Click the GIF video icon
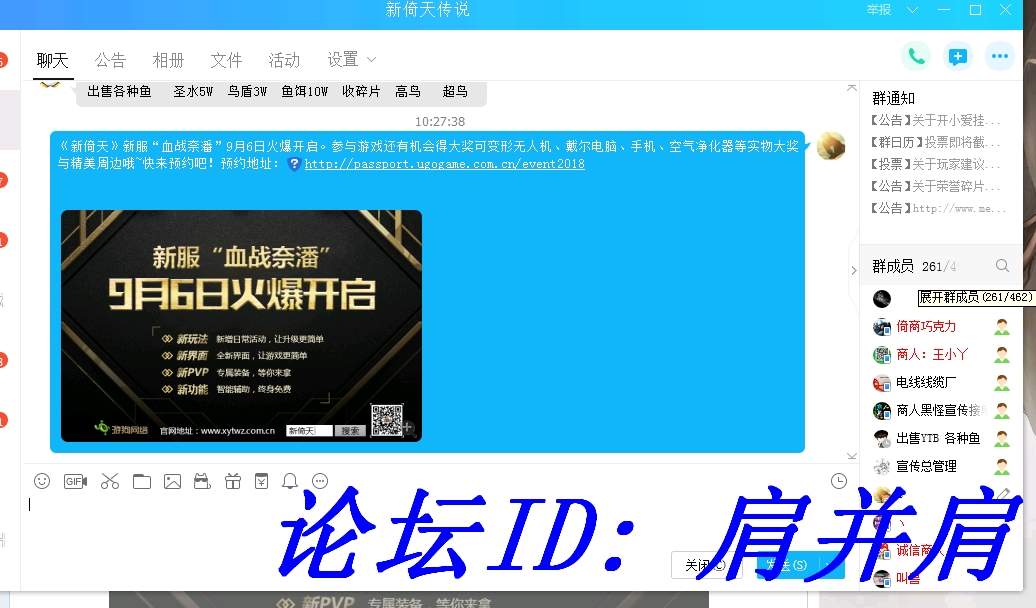1036x608 pixels. (75, 481)
